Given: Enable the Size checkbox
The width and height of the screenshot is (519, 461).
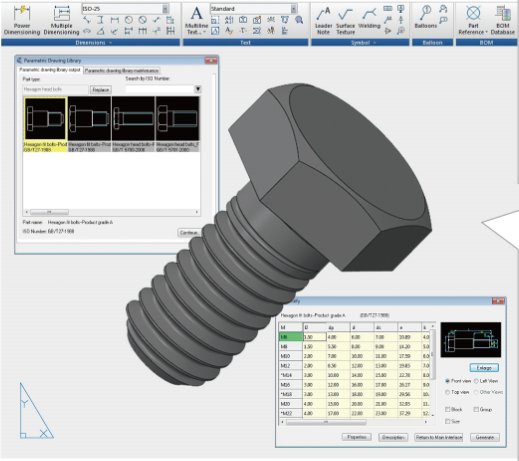Looking at the screenshot, I should click(448, 422).
